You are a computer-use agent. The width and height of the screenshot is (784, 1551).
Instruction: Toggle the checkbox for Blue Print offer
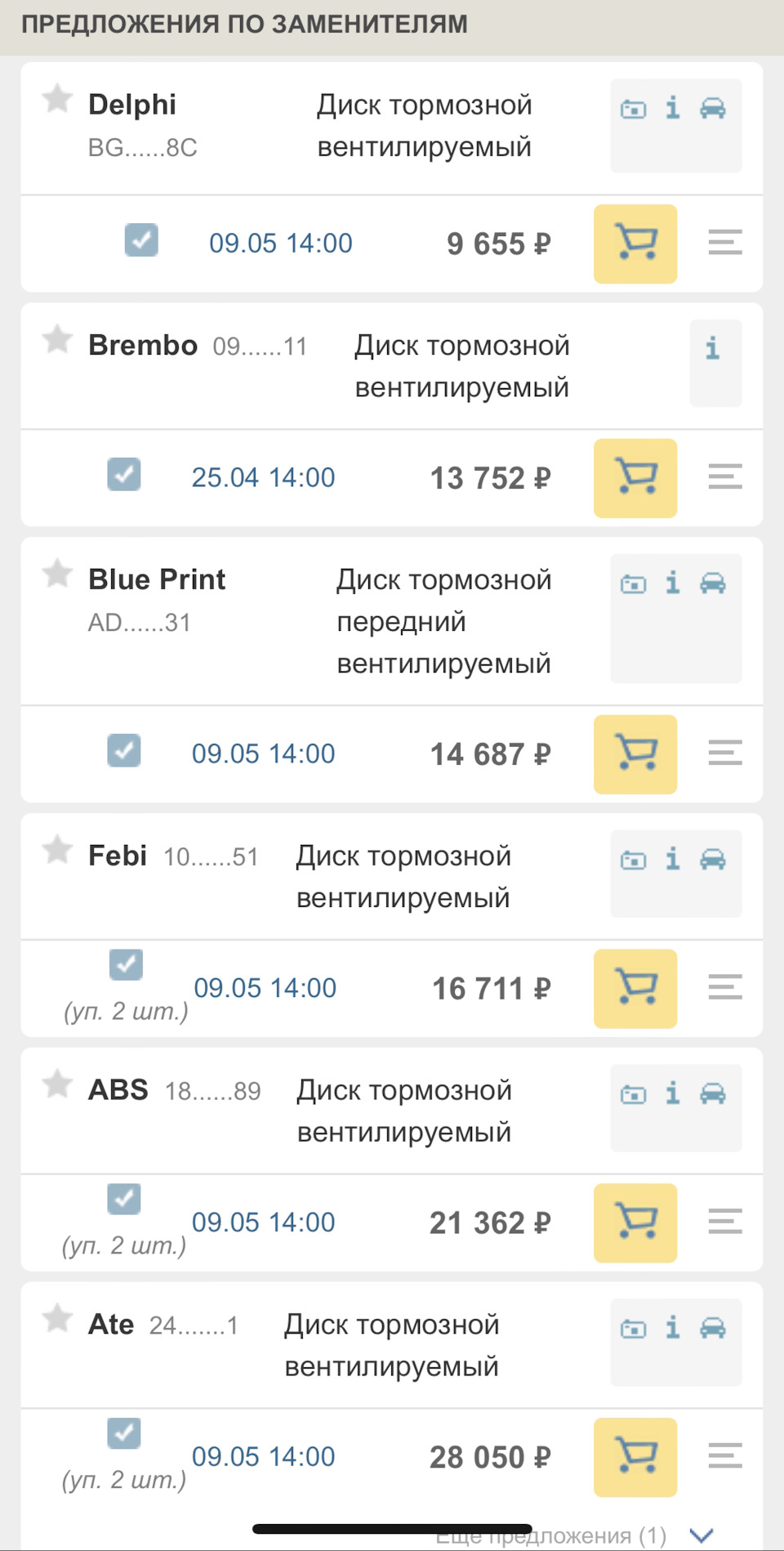pos(124,750)
